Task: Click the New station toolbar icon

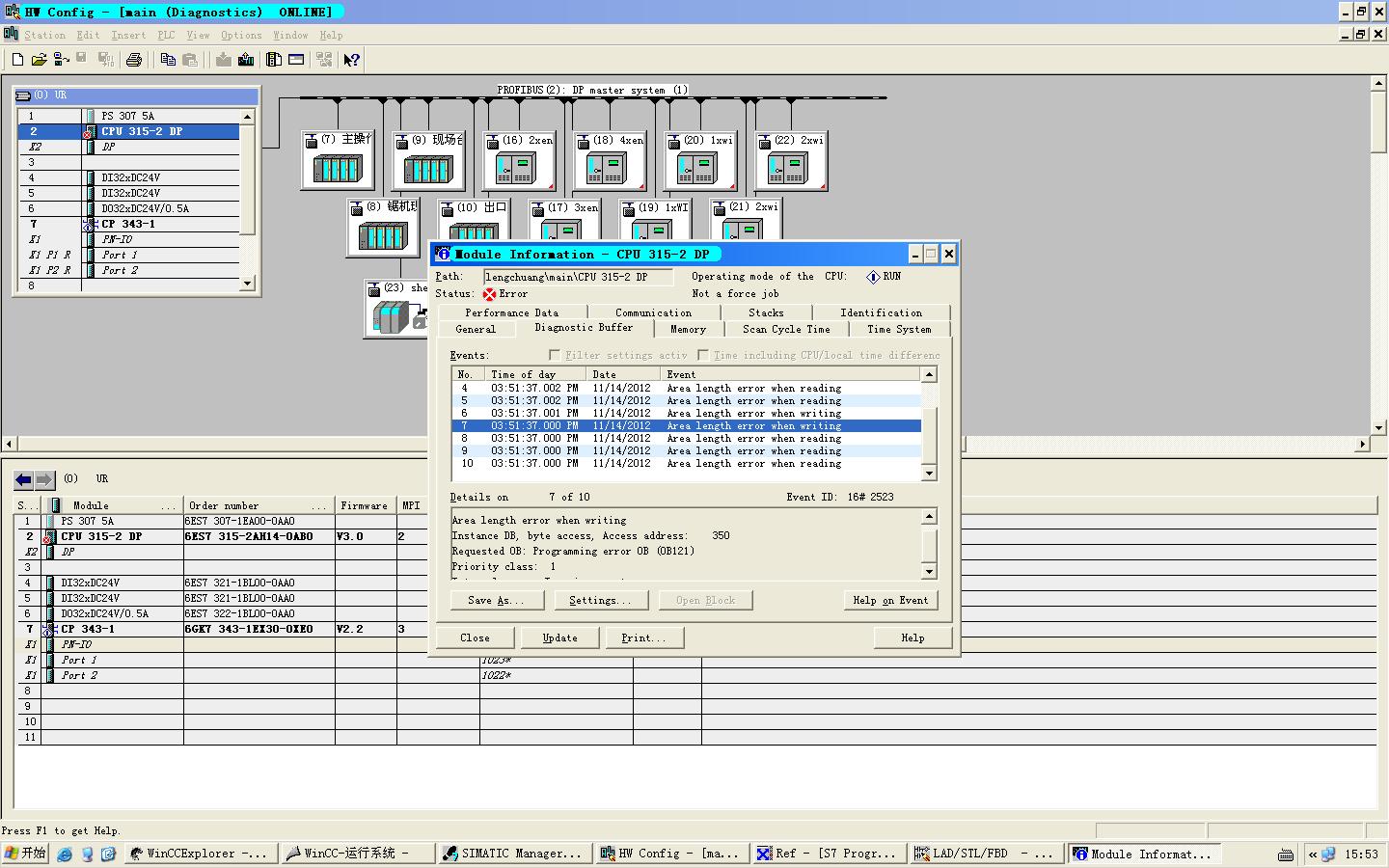Action: coord(17,60)
